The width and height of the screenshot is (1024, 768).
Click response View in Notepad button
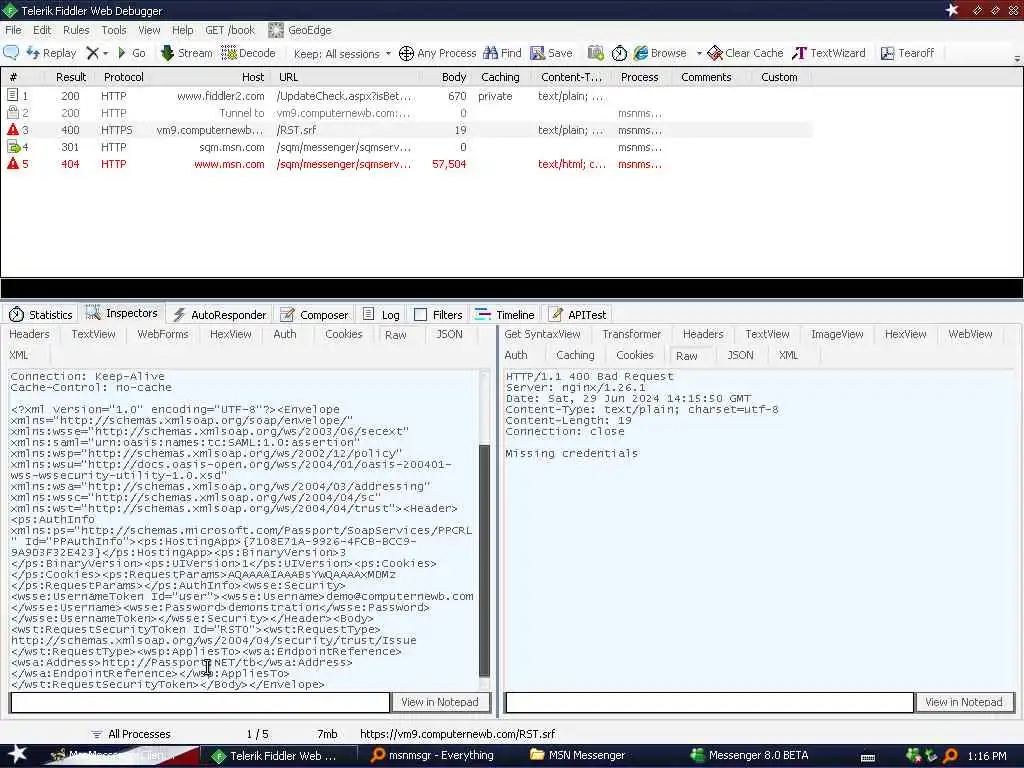(x=964, y=702)
